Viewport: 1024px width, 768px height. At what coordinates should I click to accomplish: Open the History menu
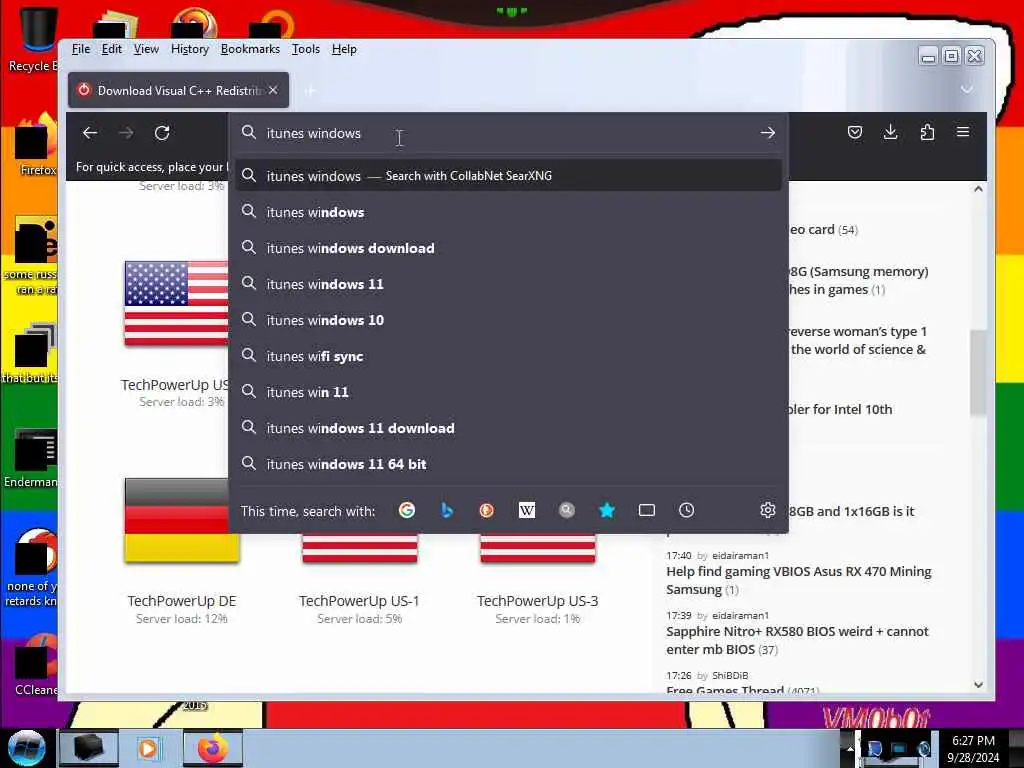pyautogui.click(x=190, y=49)
